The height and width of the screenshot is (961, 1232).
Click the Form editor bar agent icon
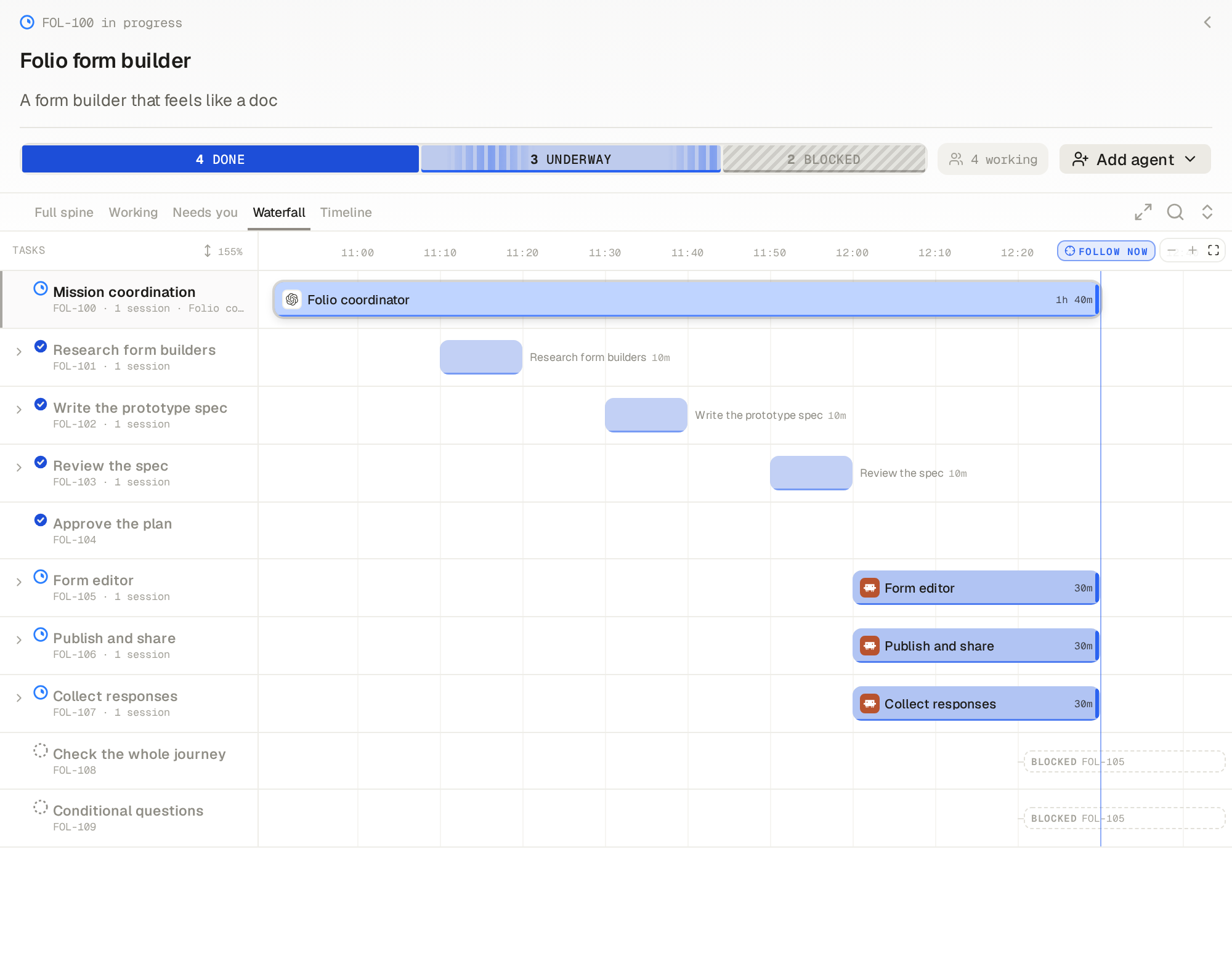tap(870, 588)
